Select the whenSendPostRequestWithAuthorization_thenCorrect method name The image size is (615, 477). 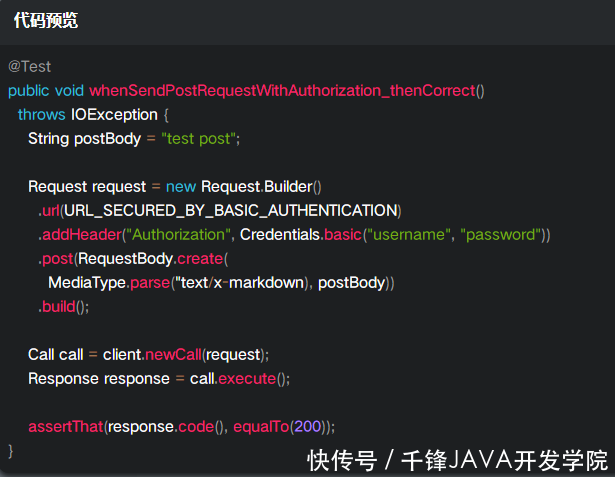pyautogui.click(x=282, y=90)
